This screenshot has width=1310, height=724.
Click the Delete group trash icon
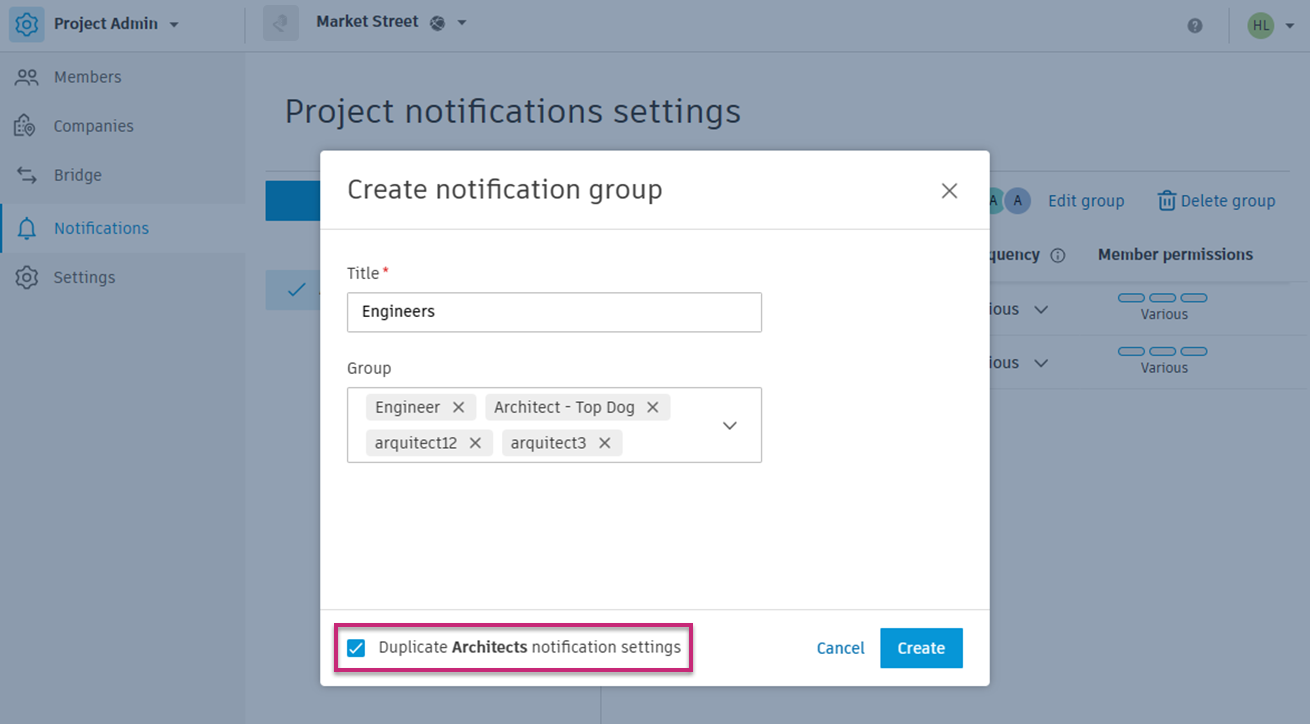(x=1167, y=200)
